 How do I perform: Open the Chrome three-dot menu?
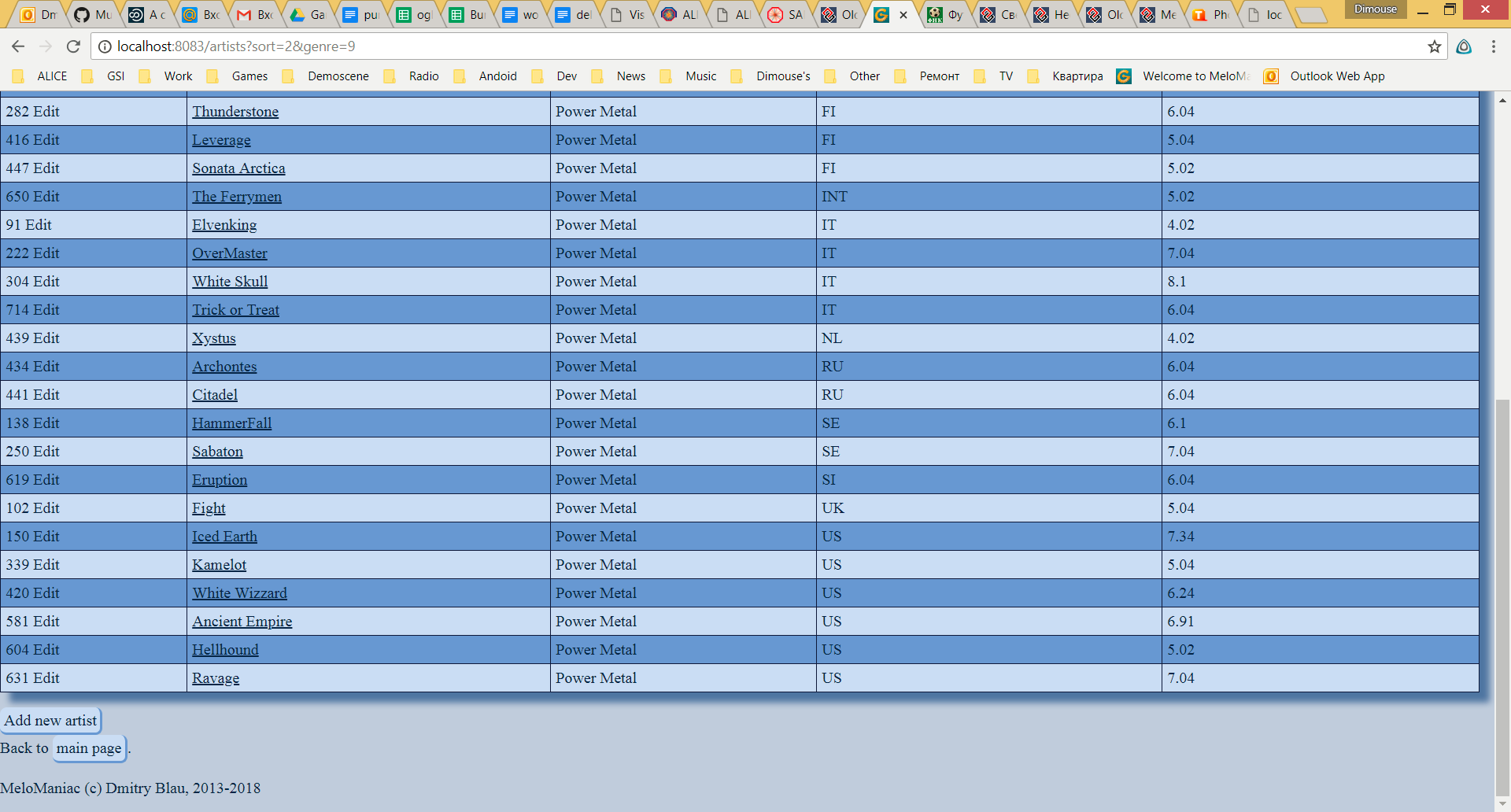pyautogui.click(x=1494, y=46)
